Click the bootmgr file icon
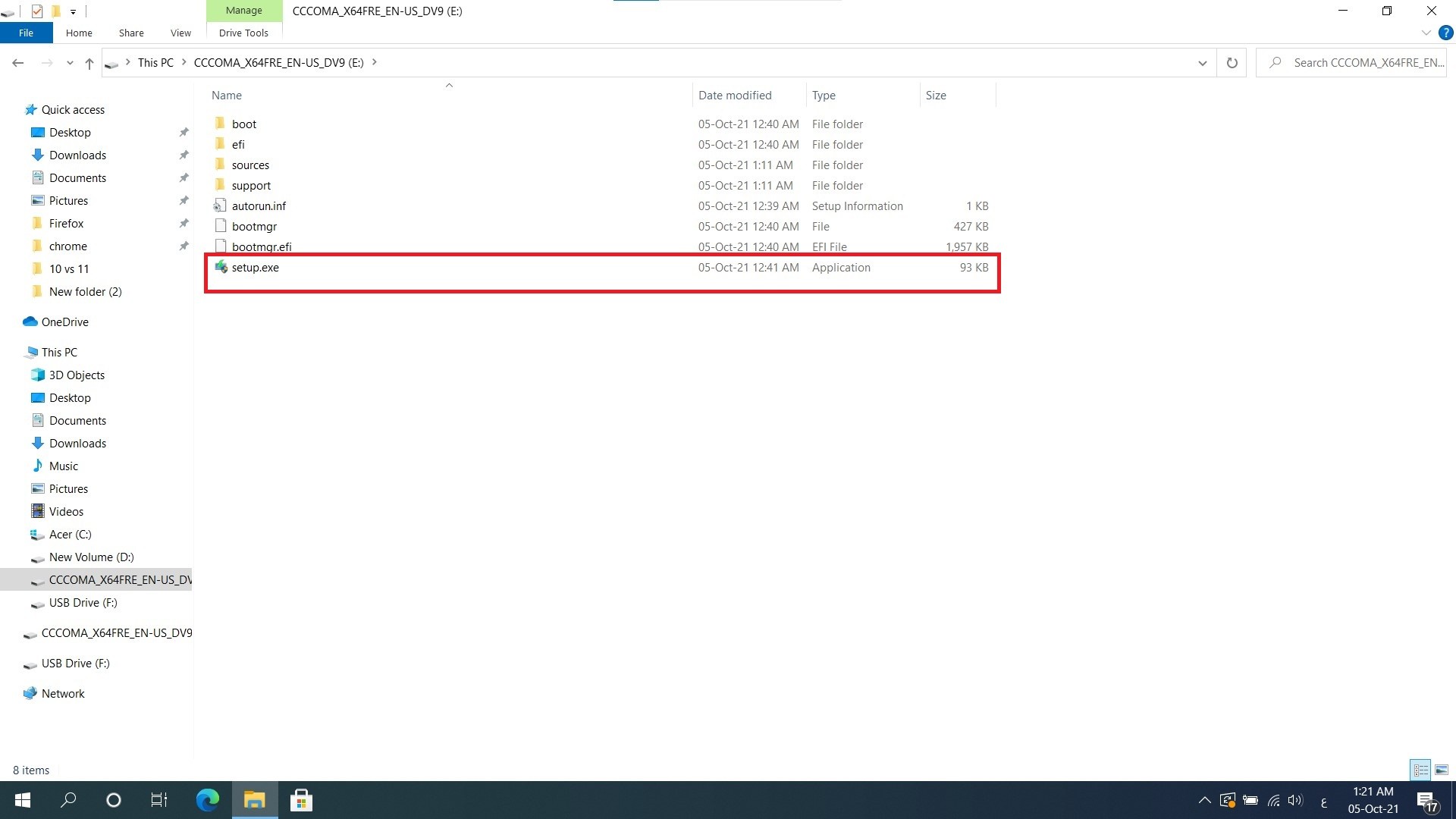1456x819 pixels. 220,226
